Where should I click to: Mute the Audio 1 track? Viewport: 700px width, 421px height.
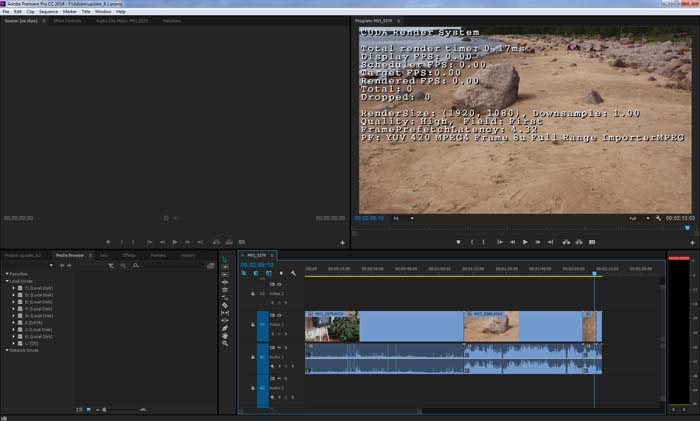coord(279,347)
